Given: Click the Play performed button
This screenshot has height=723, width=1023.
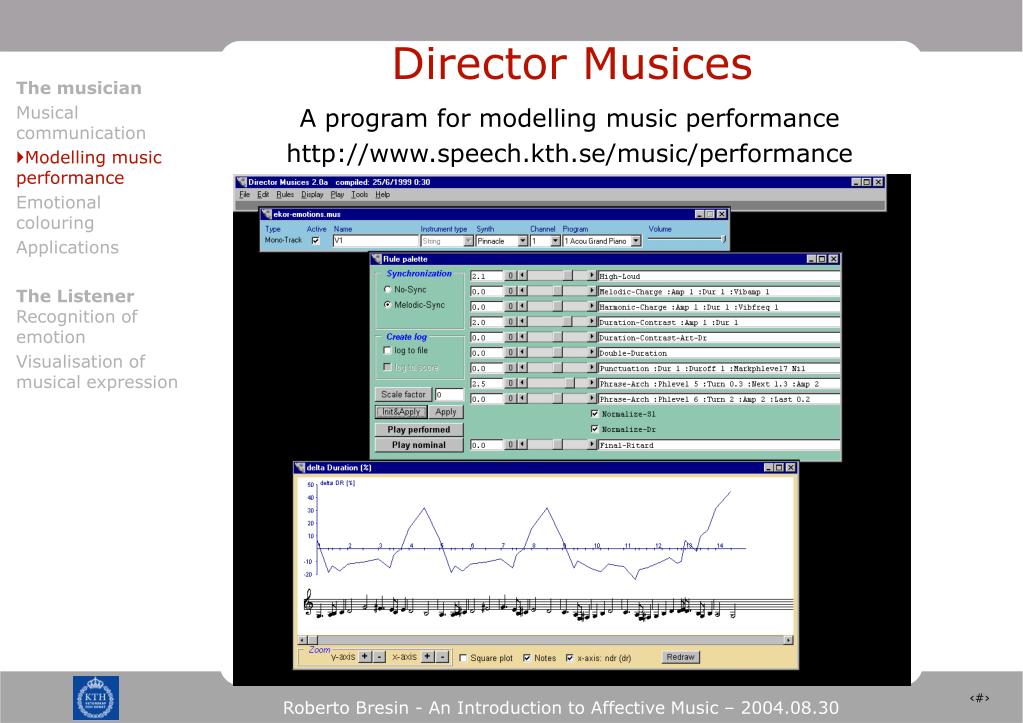Looking at the screenshot, I should pyautogui.click(x=419, y=429).
